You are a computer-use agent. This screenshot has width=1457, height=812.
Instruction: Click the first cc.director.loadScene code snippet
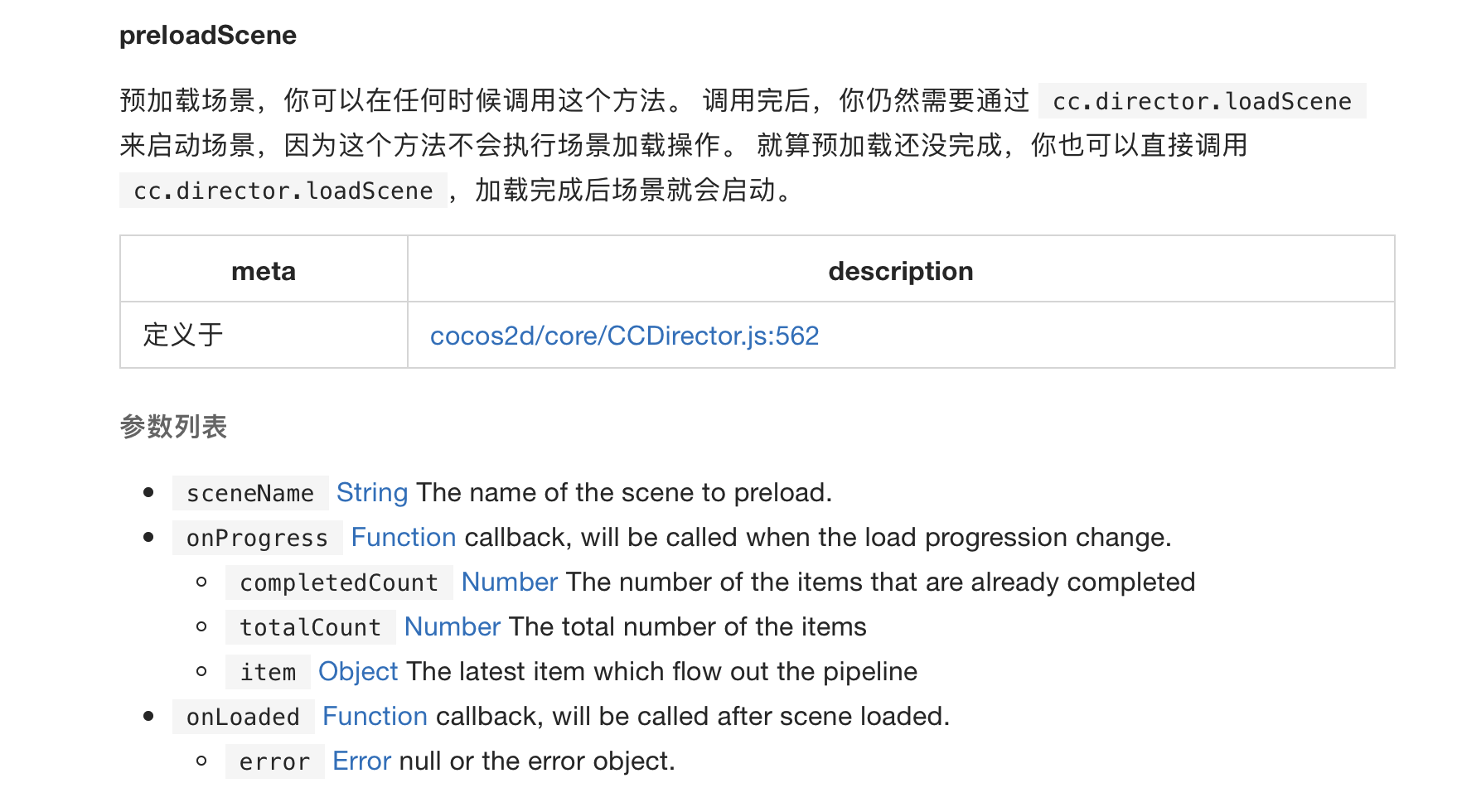1202,101
